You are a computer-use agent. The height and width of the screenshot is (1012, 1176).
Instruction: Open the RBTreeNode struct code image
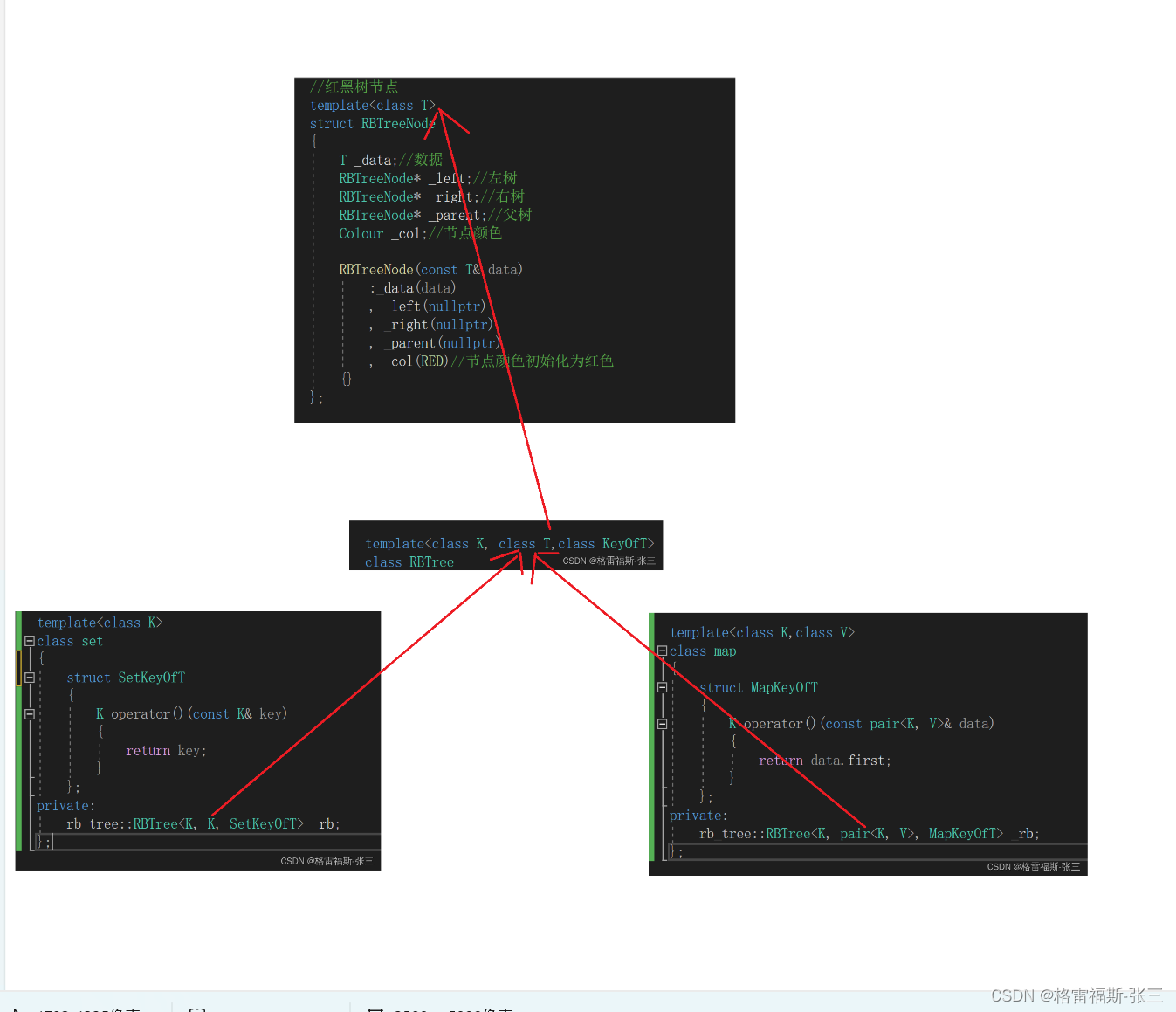tap(515, 250)
